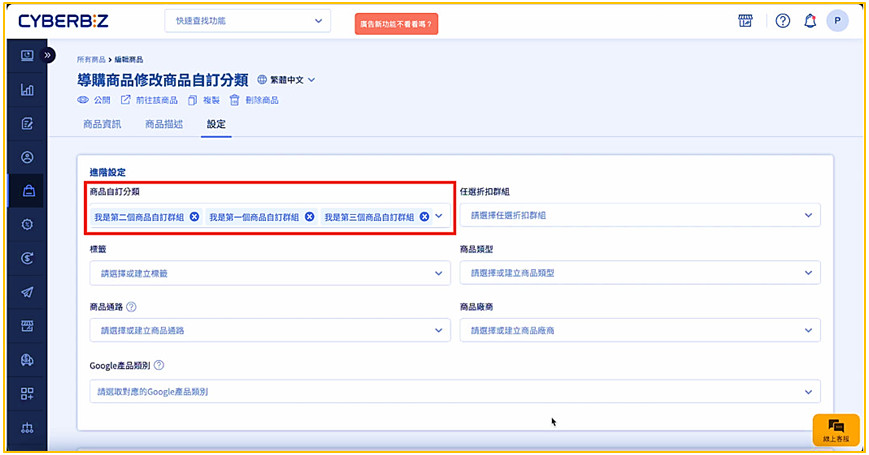This screenshot has height=455, width=869.
Task: Click the Google產品類別 input field
Action: (454, 392)
